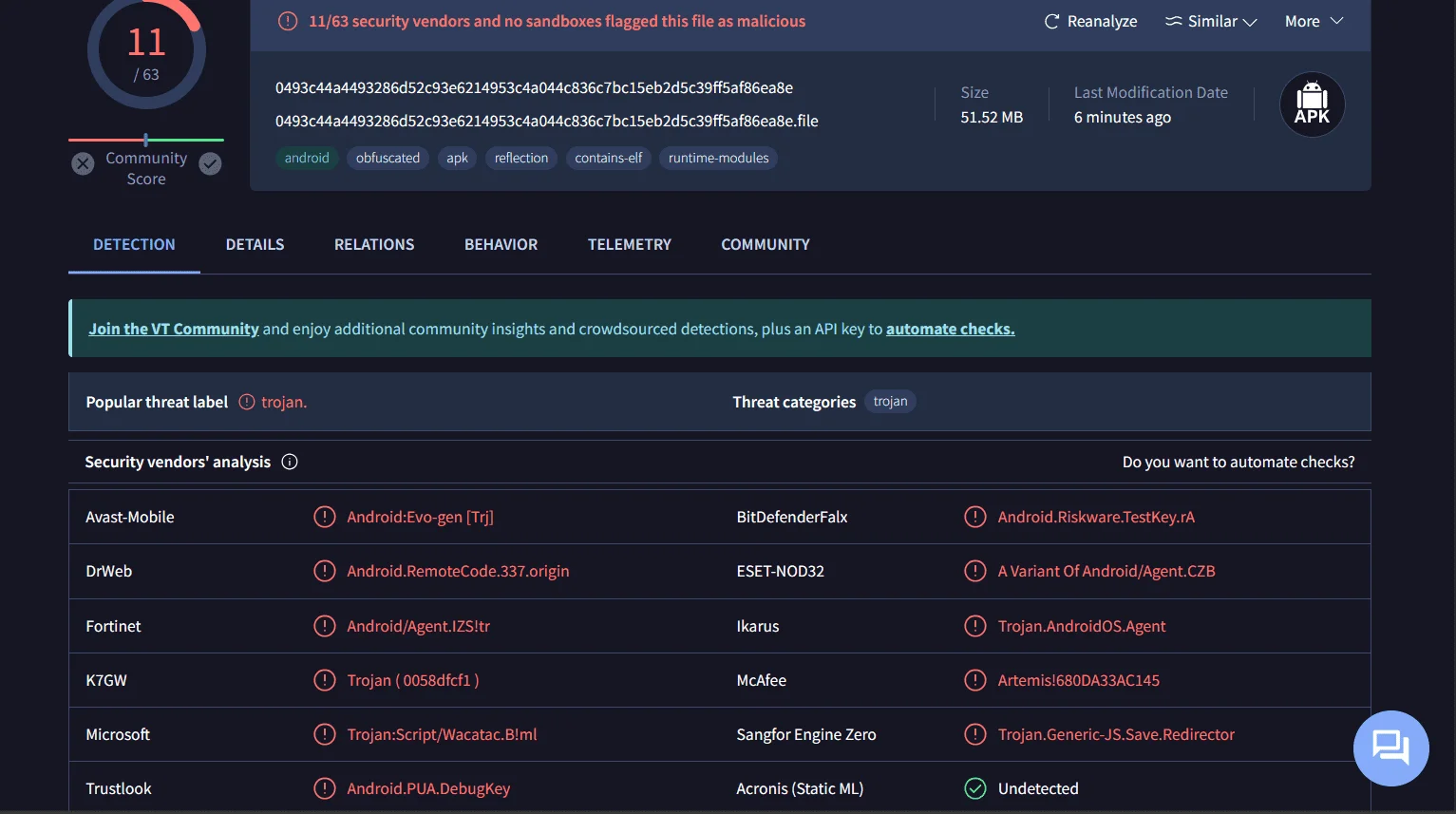Image resolution: width=1456 pixels, height=814 pixels.
Task: Switch to the DETAILS tab
Action: [x=255, y=244]
